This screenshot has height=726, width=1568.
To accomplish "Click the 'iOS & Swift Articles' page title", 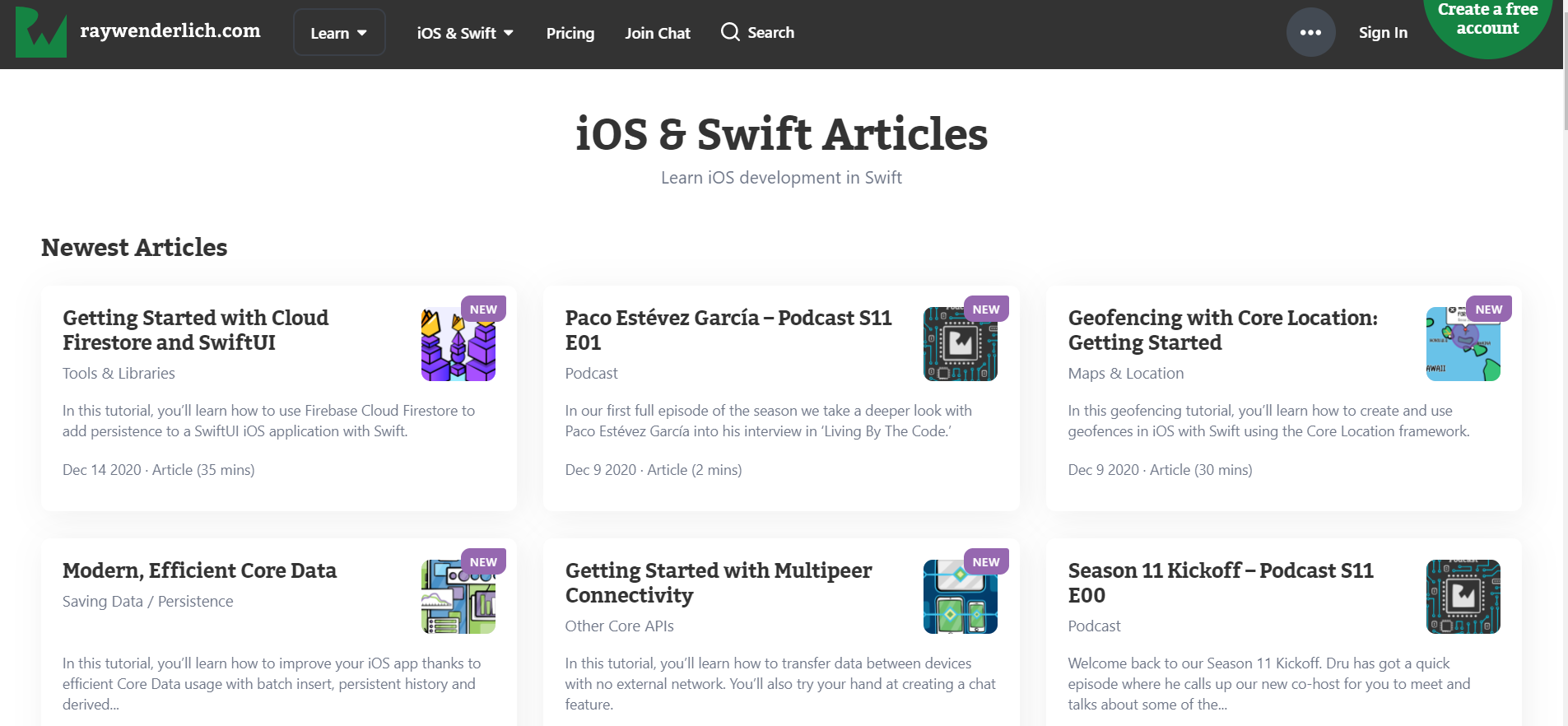I will 781,134.
